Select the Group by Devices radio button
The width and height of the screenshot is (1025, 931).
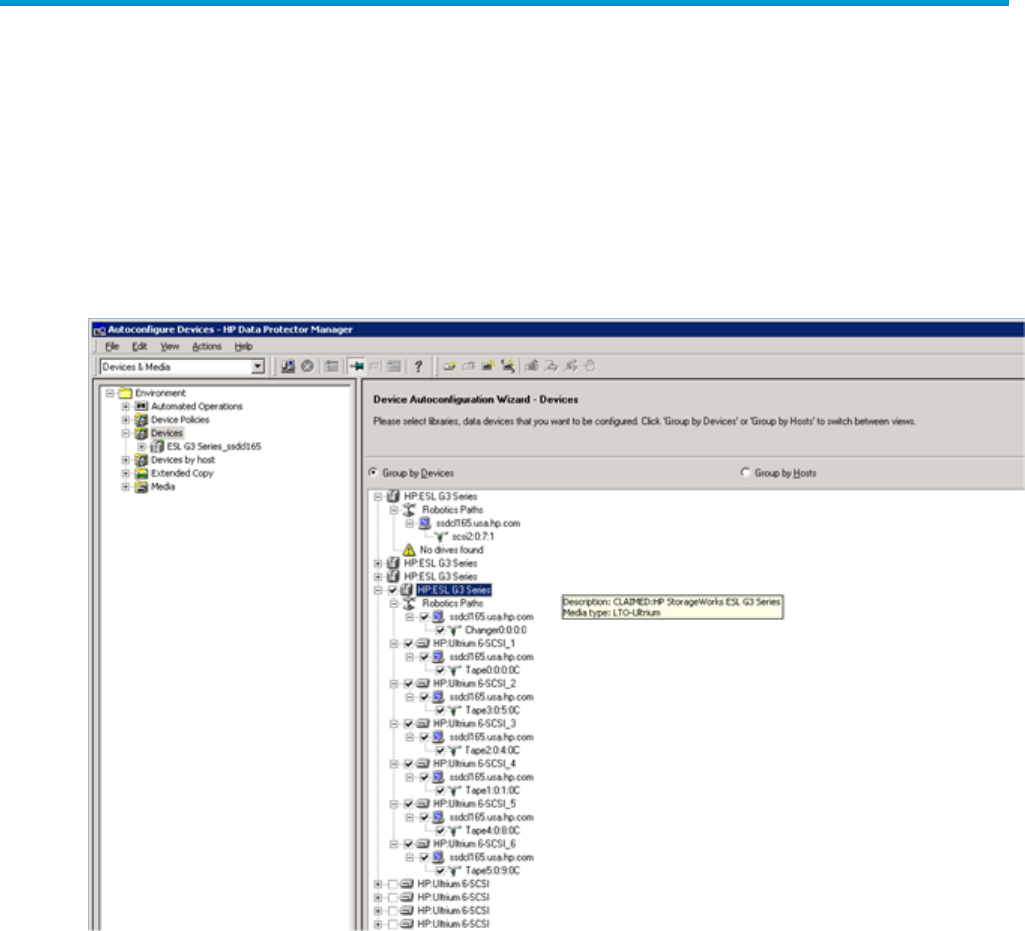(x=374, y=473)
